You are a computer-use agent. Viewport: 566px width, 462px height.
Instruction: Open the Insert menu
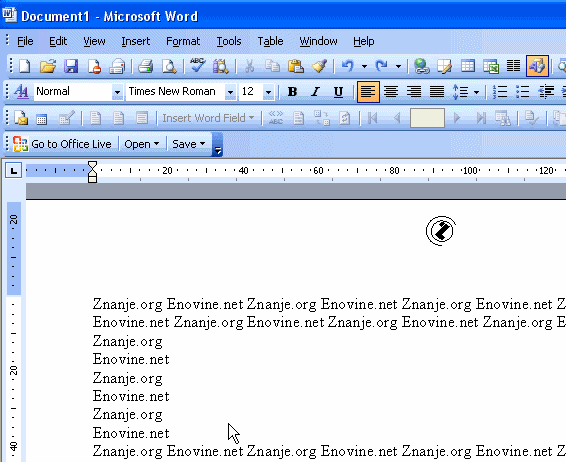pyautogui.click(x=135, y=41)
